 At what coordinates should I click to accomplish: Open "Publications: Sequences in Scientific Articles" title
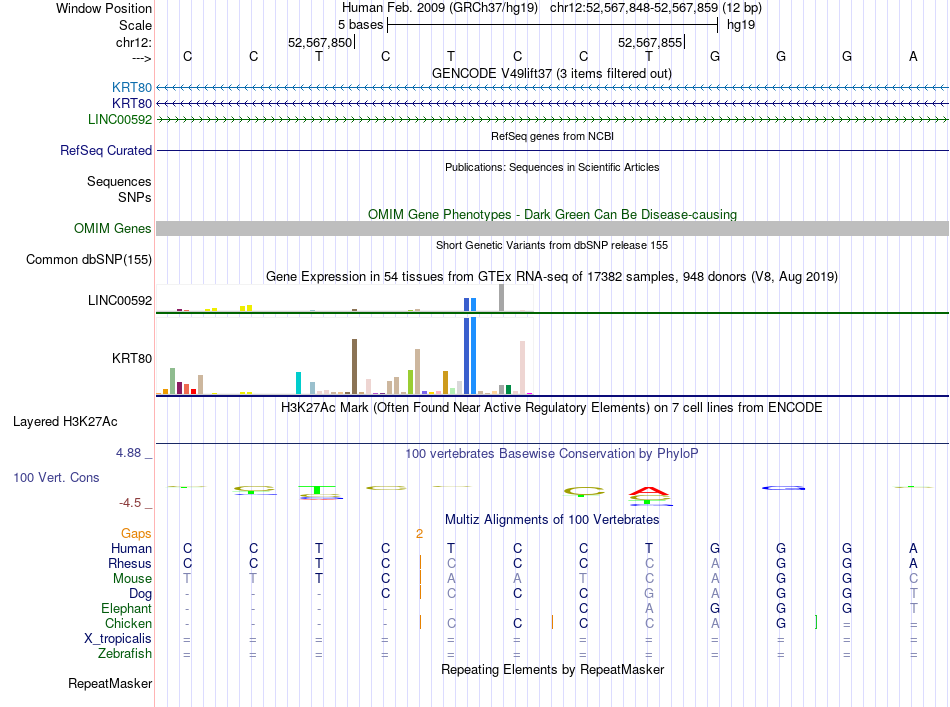(552, 167)
